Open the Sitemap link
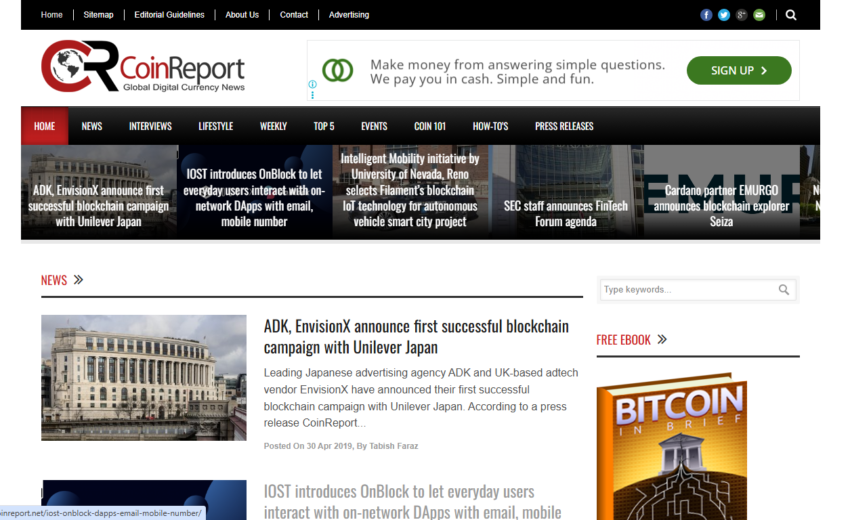The width and height of the screenshot is (850, 520). click(x=98, y=15)
